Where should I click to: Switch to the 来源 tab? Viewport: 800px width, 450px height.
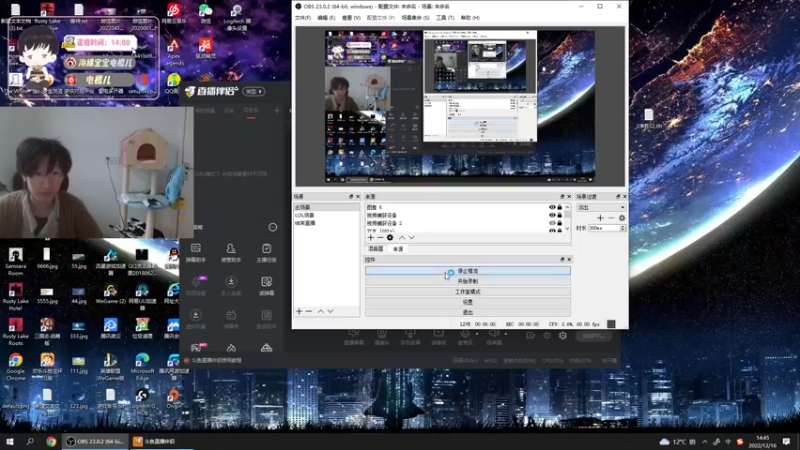coord(398,249)
